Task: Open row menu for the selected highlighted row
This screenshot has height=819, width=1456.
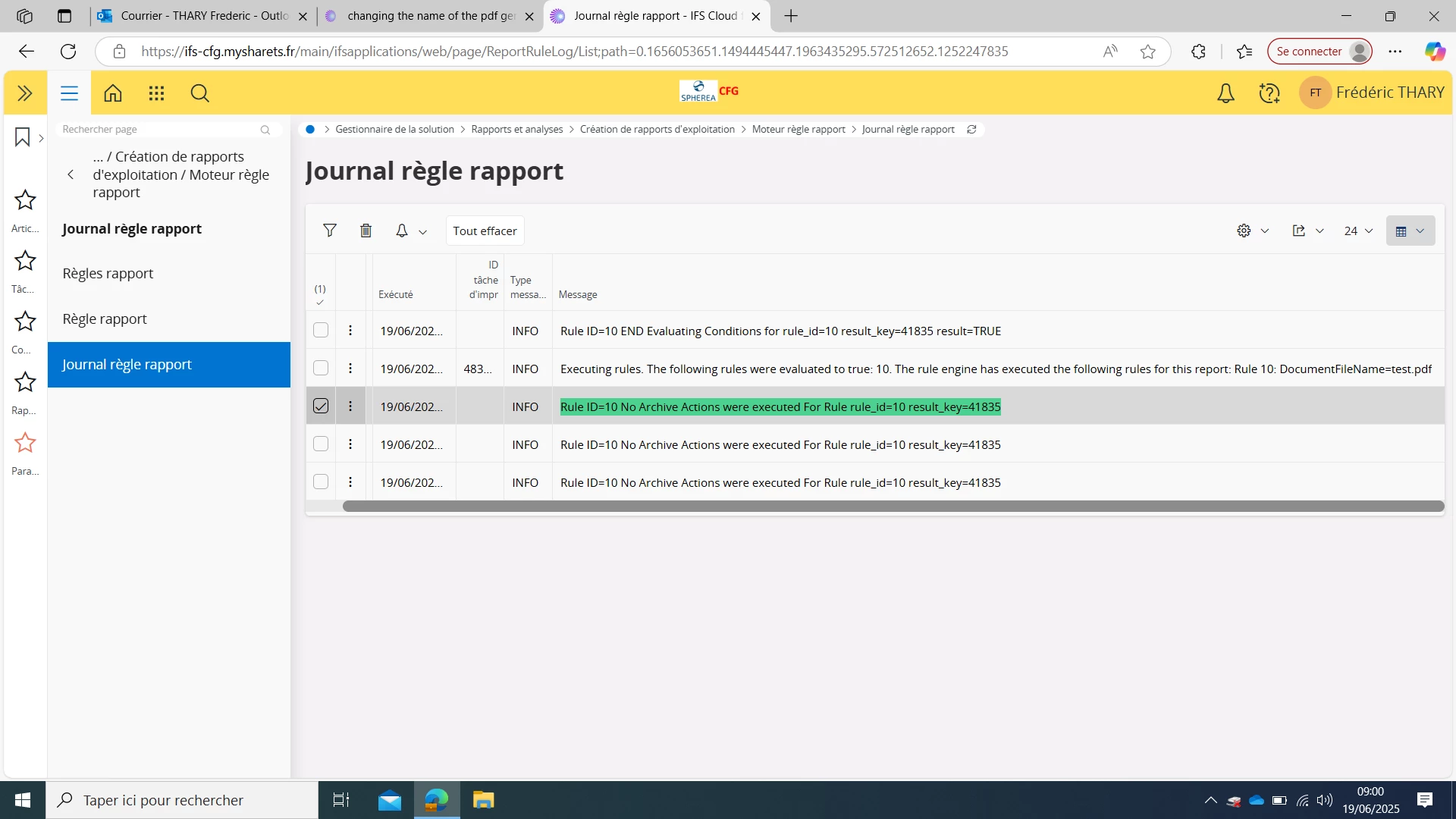Action: click(350, 406)
